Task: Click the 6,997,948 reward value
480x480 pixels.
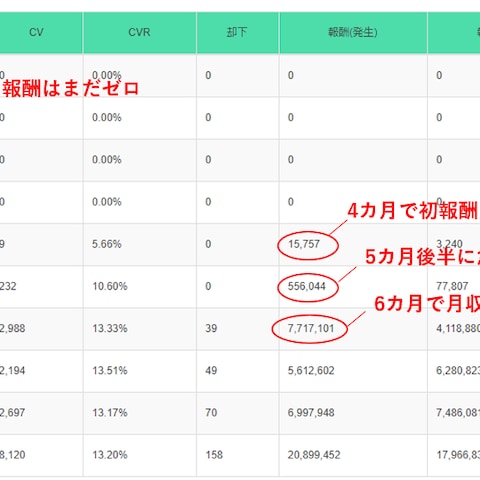Action: click(x=311, y=413)
